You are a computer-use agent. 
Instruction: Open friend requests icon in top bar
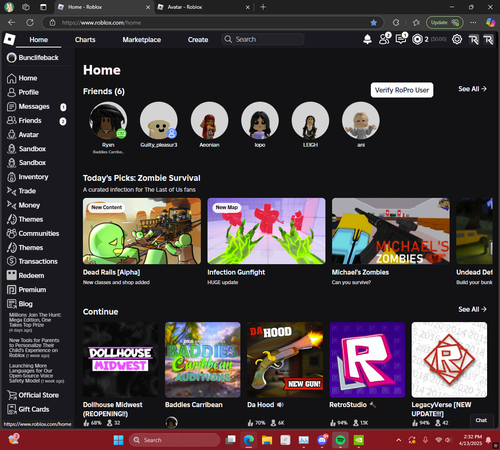click(384, 39)
